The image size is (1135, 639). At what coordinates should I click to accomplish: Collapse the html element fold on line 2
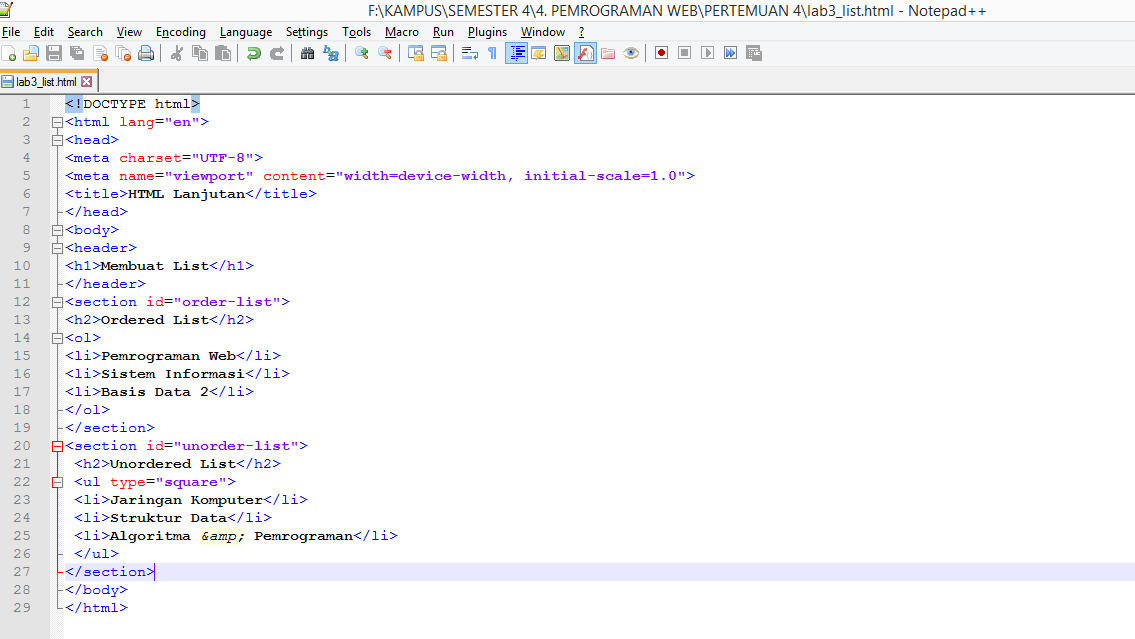57,121
